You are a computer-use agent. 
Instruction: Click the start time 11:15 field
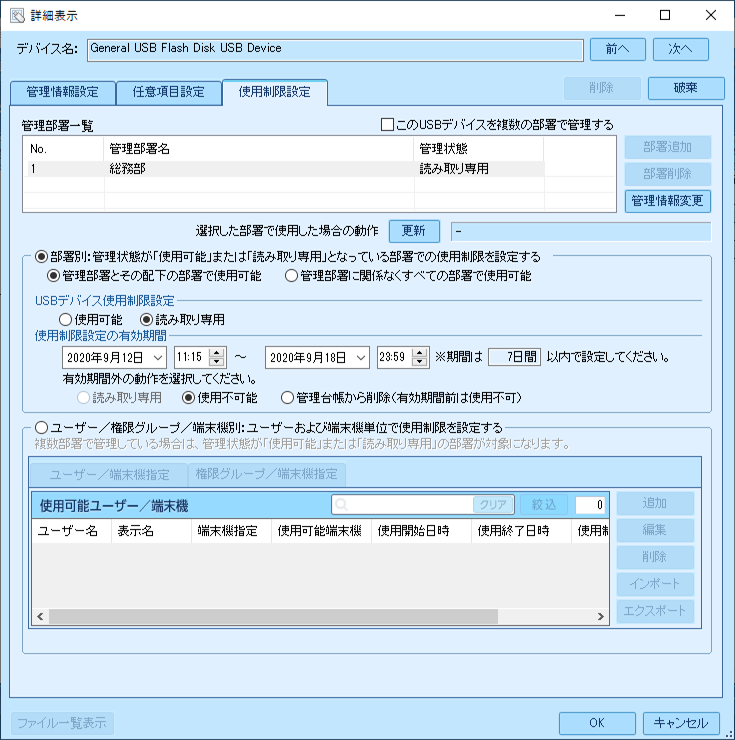click(192, 357)
